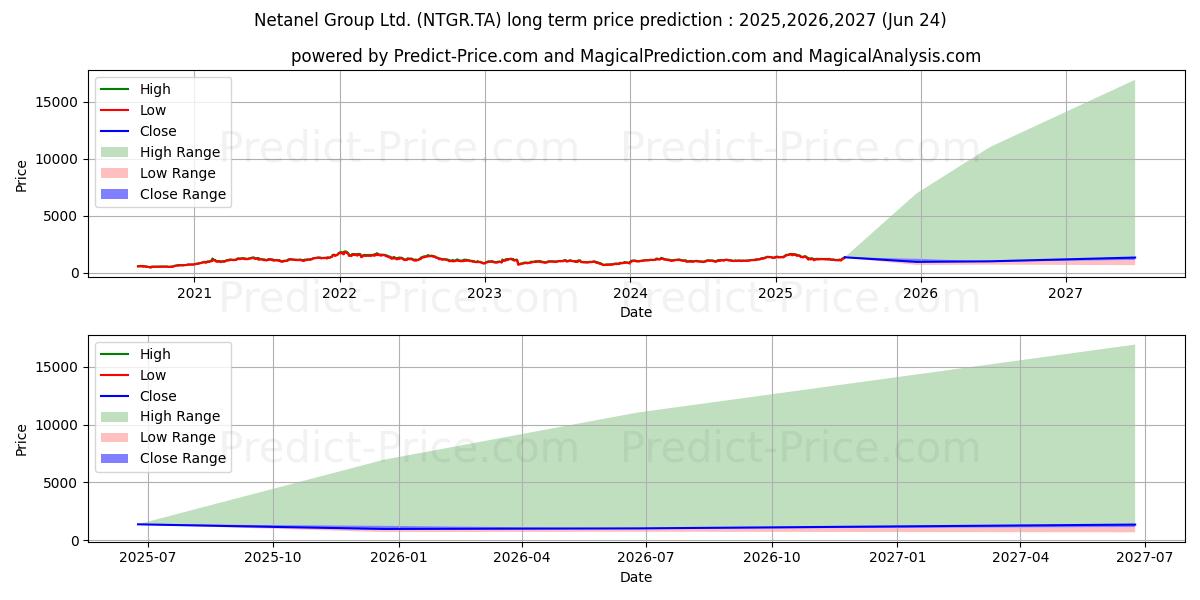Screen dimensions: 1200x600
Task: Click the 2026-01 date tick on bottom chart
Action: [399, 557]
